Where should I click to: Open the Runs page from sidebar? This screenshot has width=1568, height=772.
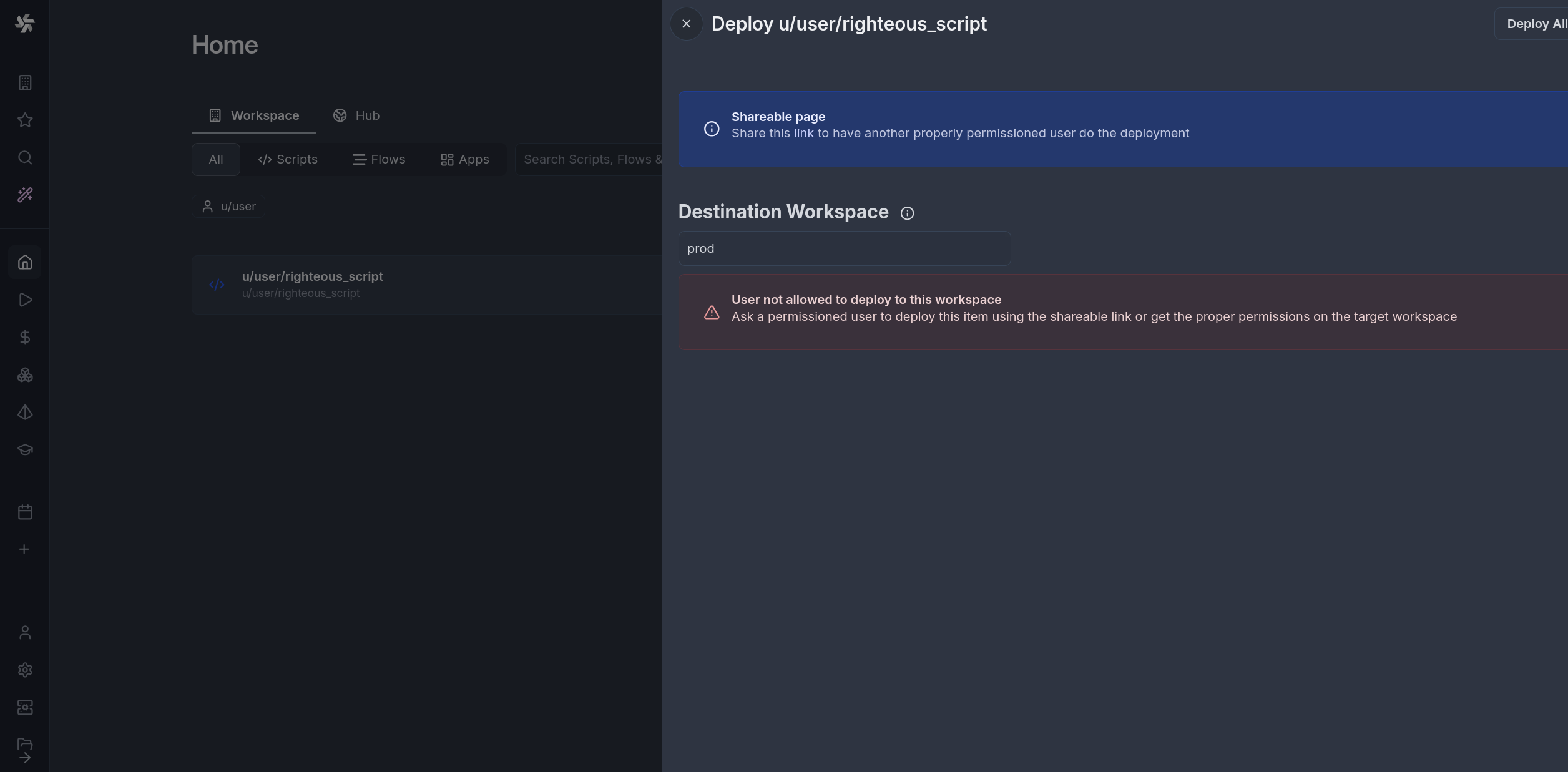click(25, 300)
